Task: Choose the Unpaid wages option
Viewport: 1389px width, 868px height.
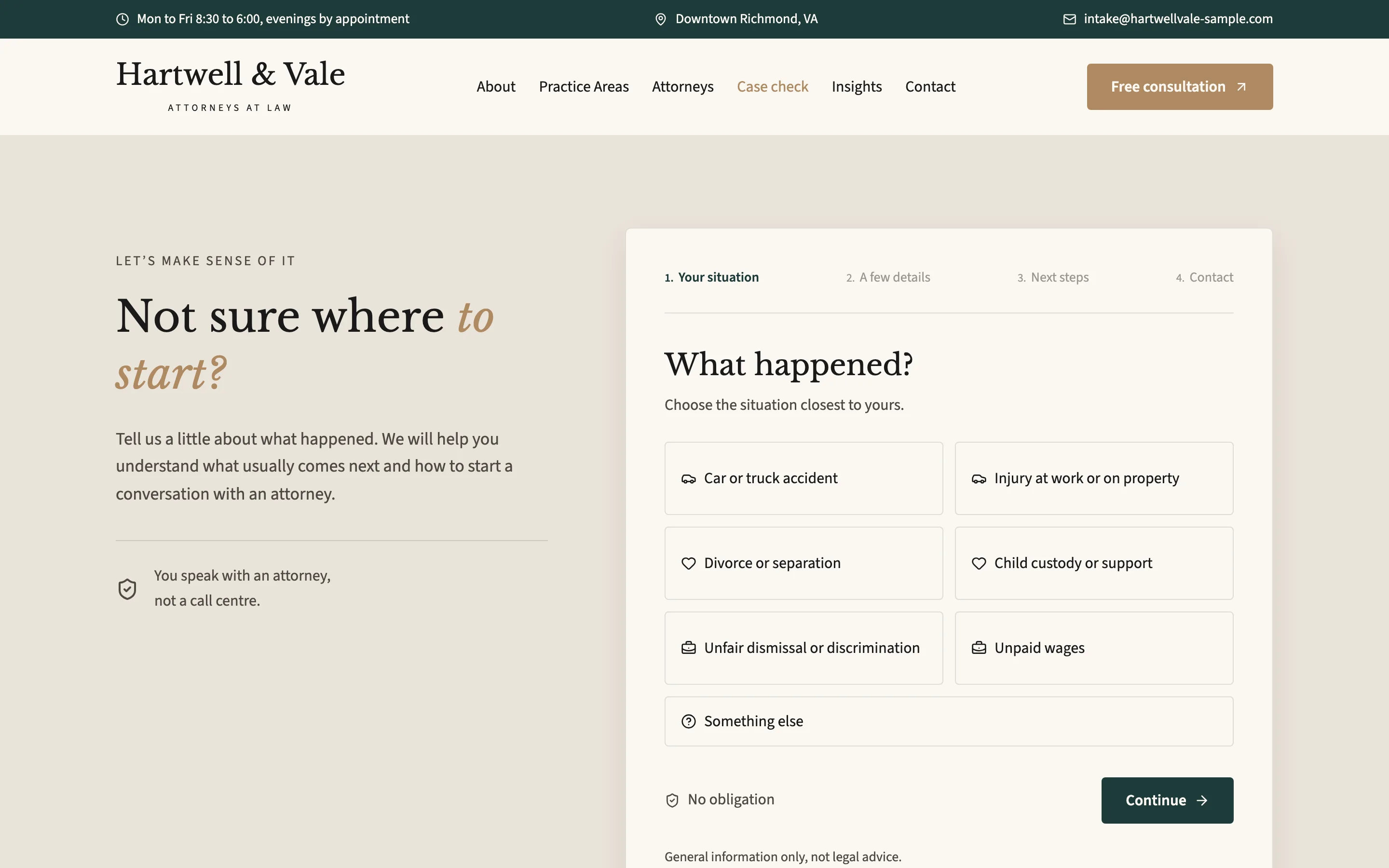Action: pyautogui.click(x=1094, y=648)
